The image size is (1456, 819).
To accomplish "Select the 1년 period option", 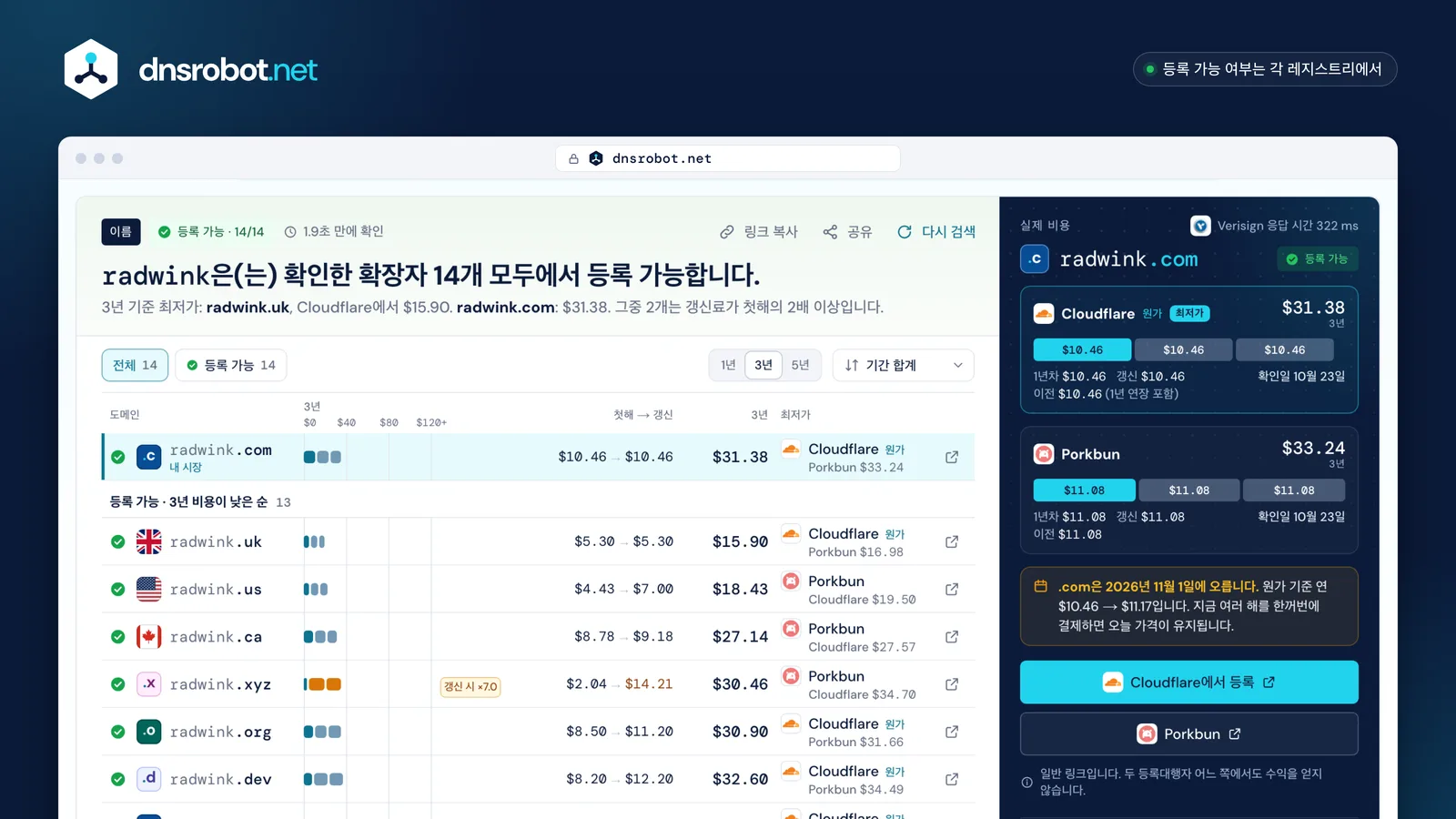I will coord(728,365).
